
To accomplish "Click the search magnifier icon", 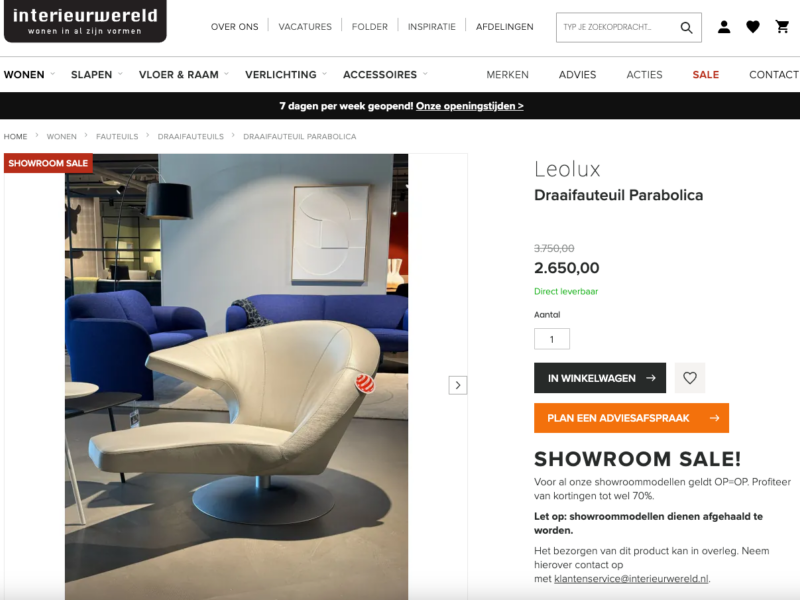I will click(686, 28).
